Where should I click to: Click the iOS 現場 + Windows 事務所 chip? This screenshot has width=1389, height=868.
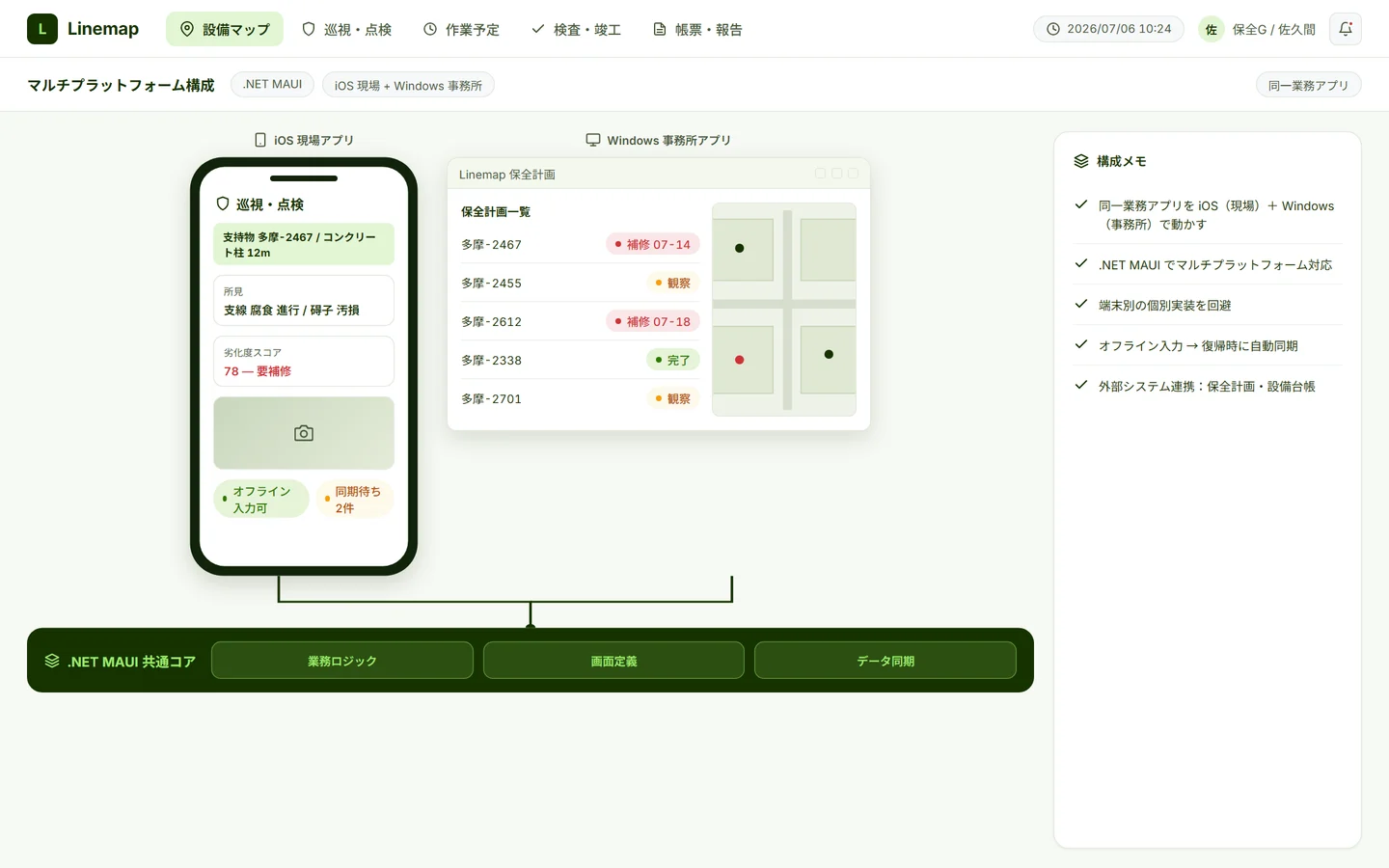pos(408,85)
